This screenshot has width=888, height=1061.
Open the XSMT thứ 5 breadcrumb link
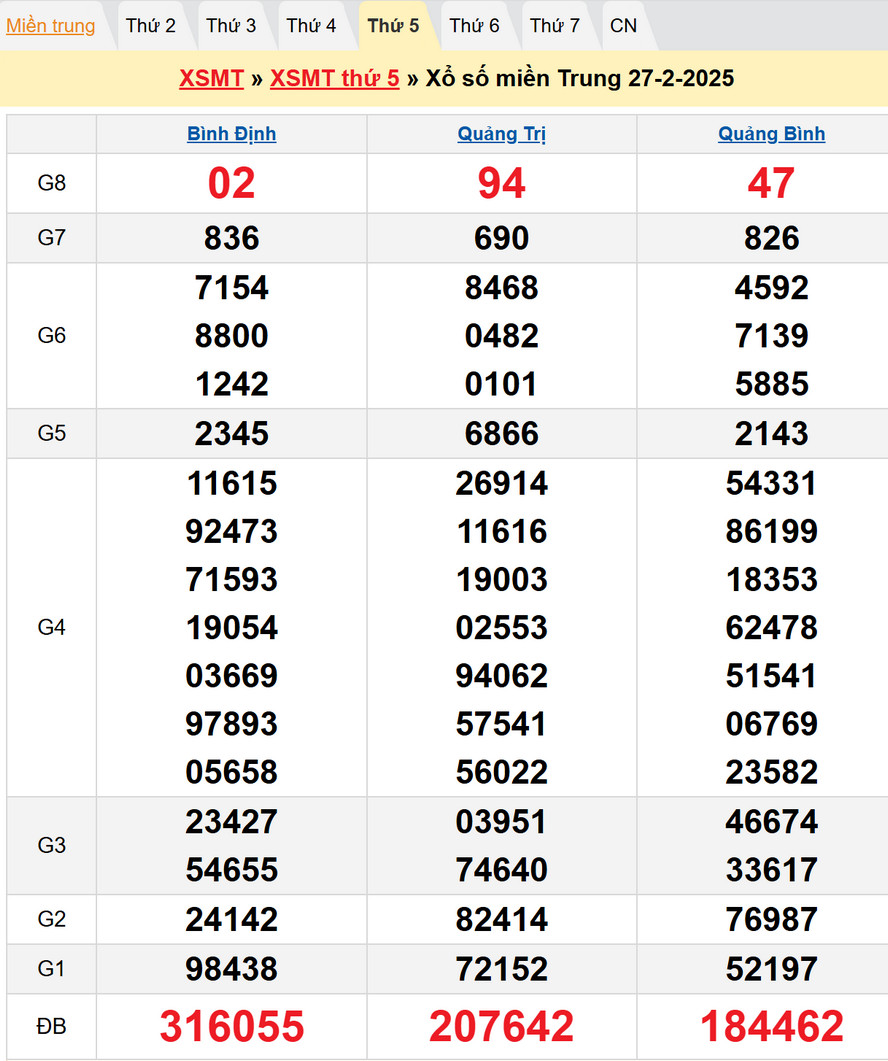tap(334, 79)
